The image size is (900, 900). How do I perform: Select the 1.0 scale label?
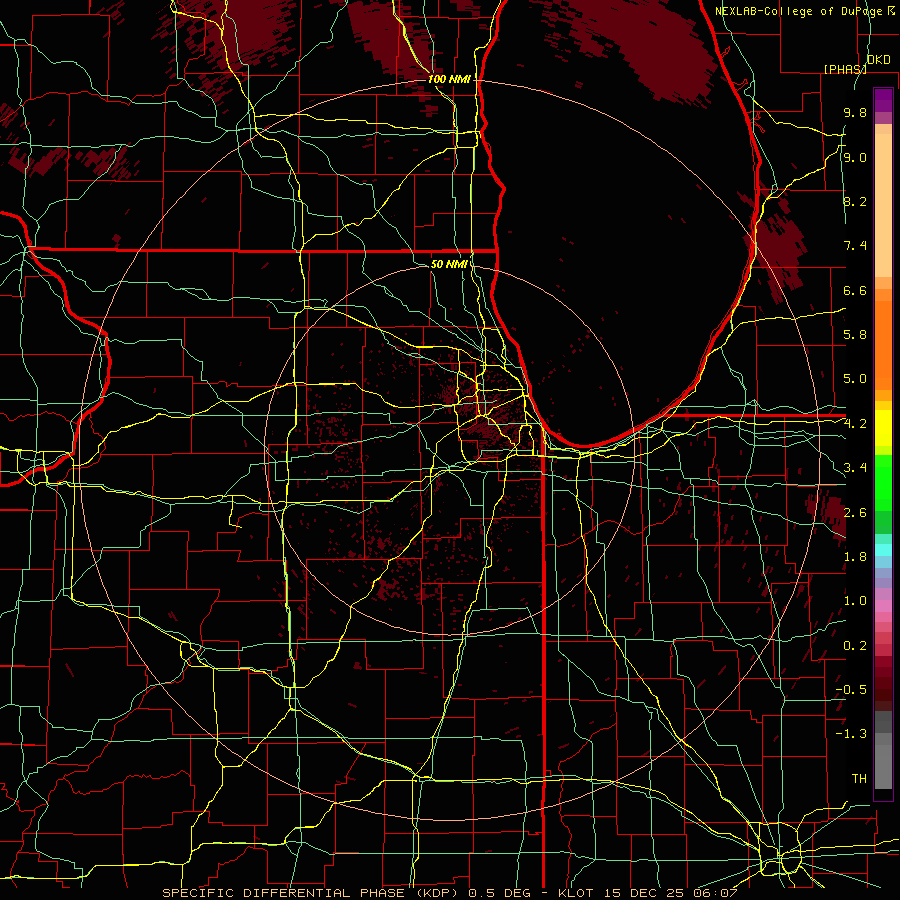coord(855,600)
